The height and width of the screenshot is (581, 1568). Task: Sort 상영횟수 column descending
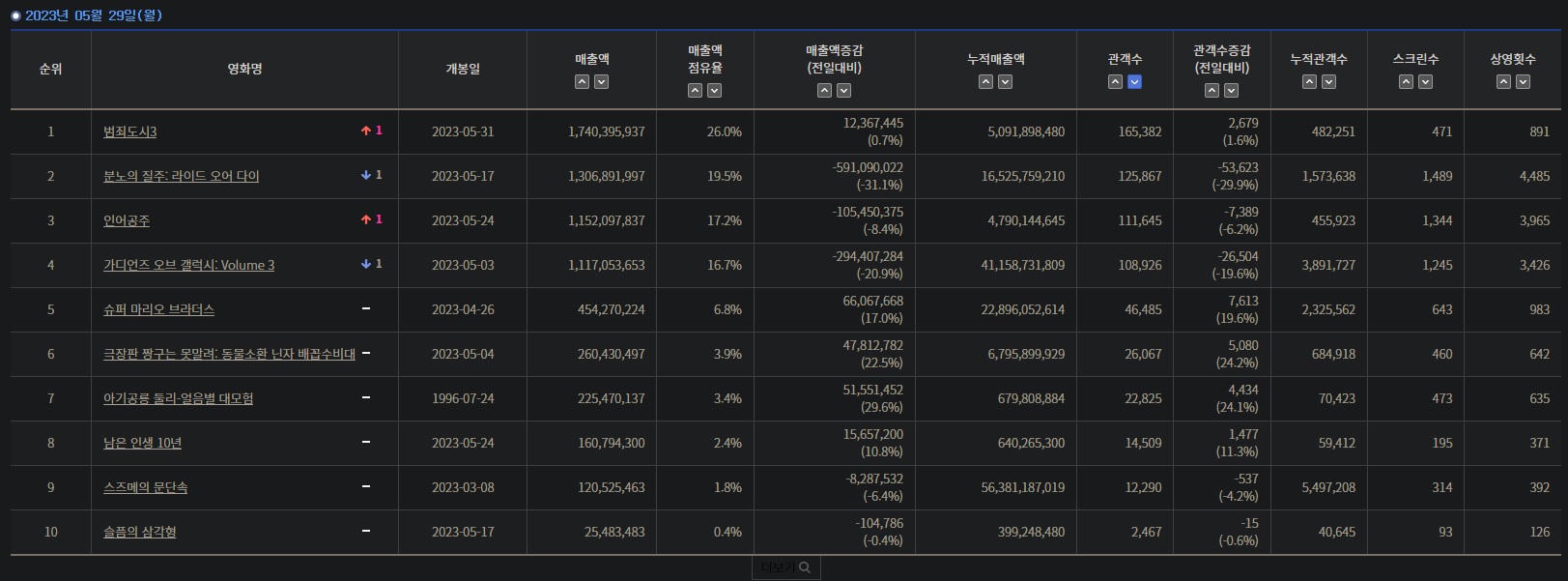pos(1523,82)
